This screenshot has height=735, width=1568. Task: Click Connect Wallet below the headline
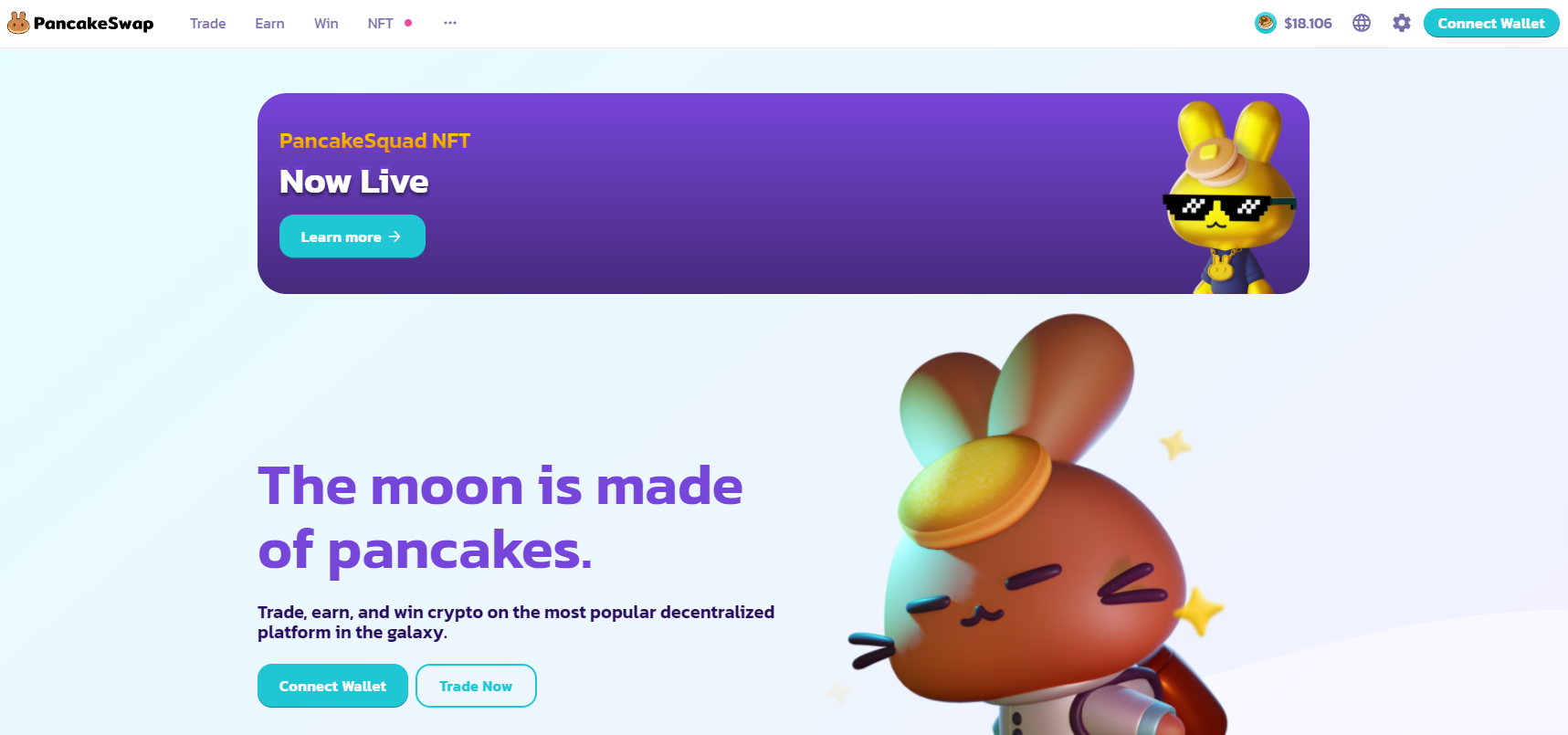click(x=332, y=686)
